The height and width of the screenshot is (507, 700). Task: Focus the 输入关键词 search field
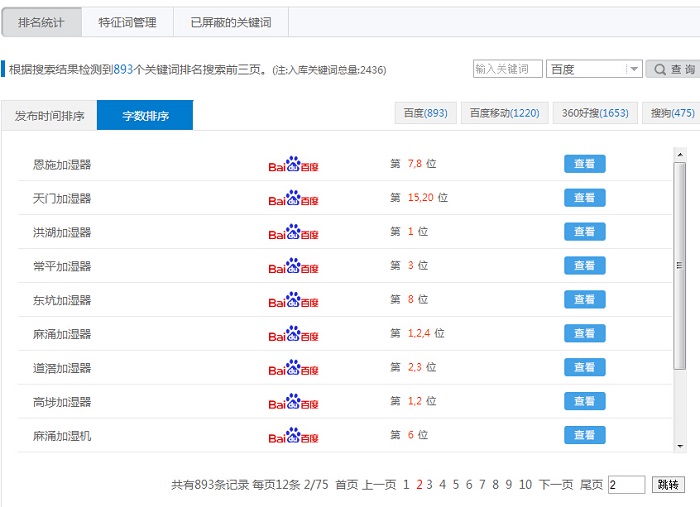[x=507, y=69]
